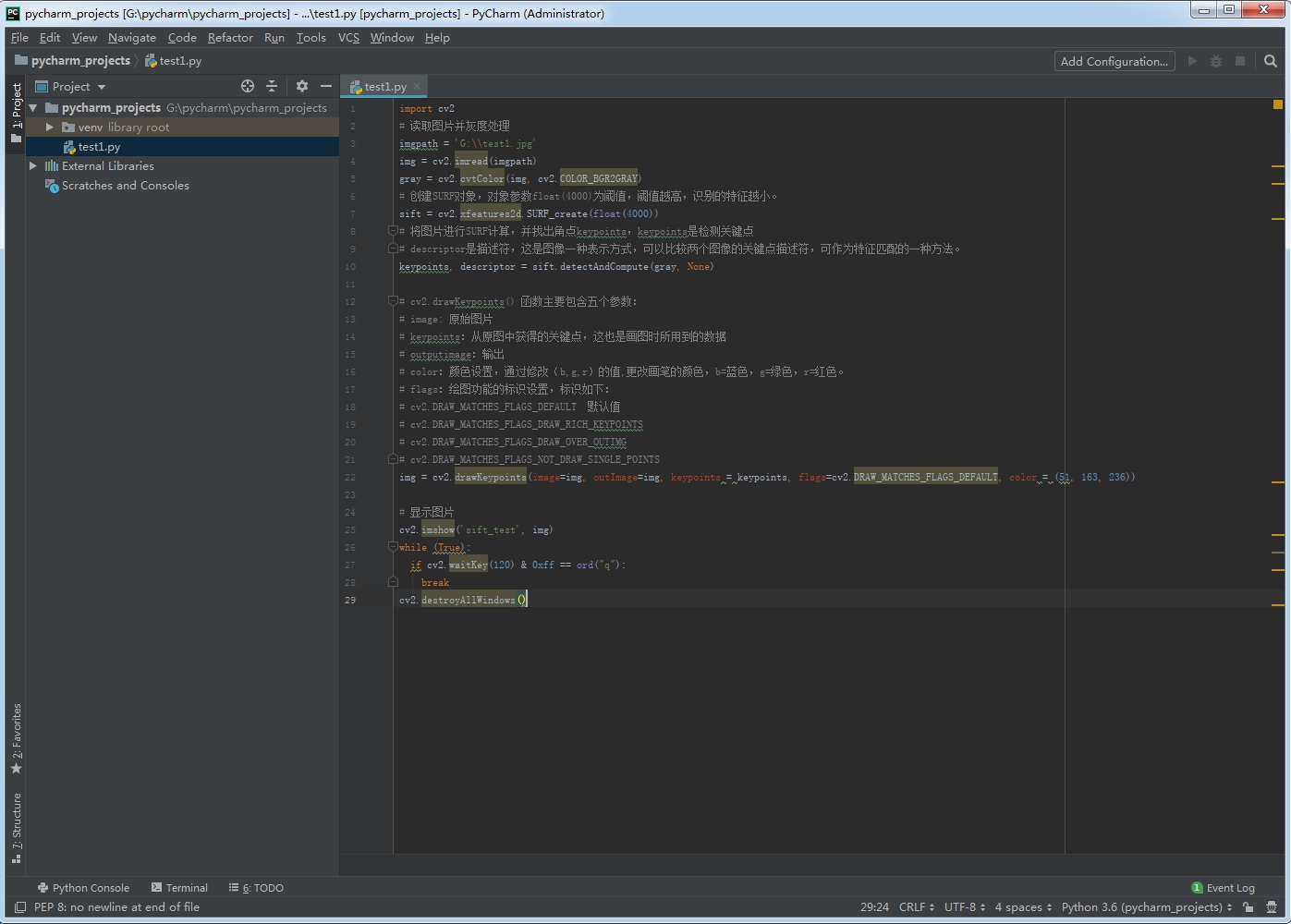Collapse all nodes in Project panel
The width and height of the screenshot is (1291, 924).
272,85
